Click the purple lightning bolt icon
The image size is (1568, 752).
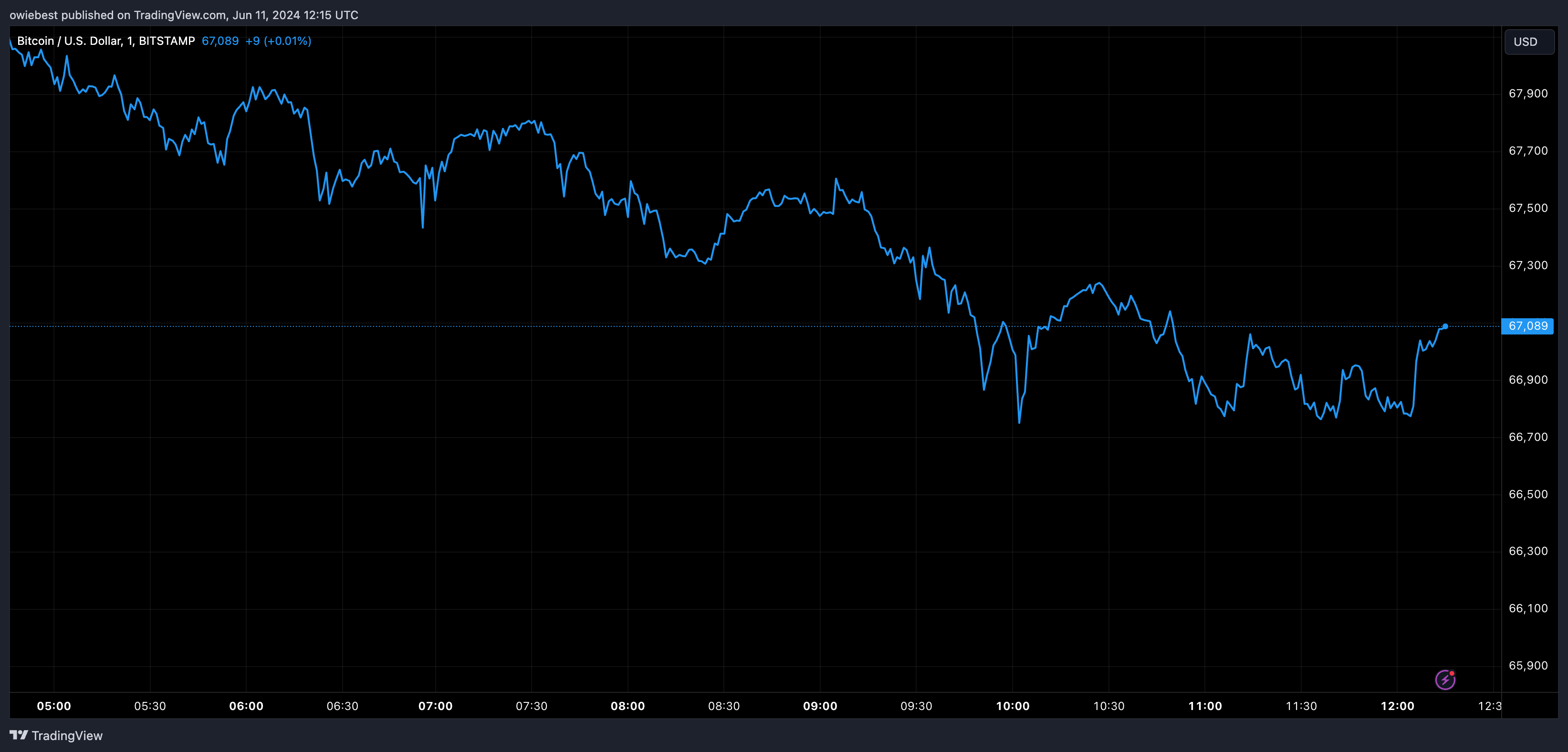[x=1445, y=679]
